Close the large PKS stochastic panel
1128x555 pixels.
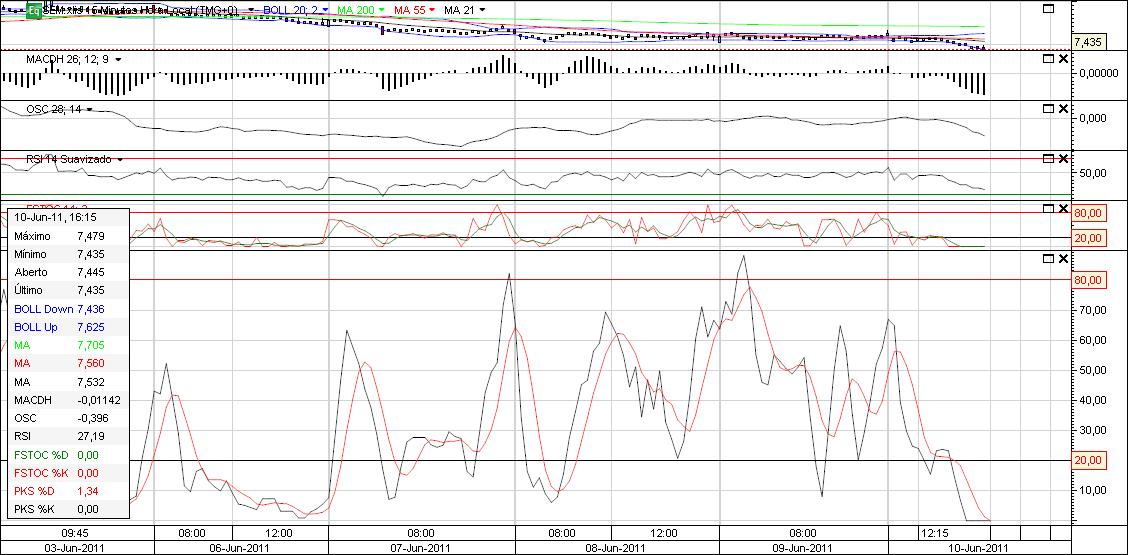point(1063,258)
